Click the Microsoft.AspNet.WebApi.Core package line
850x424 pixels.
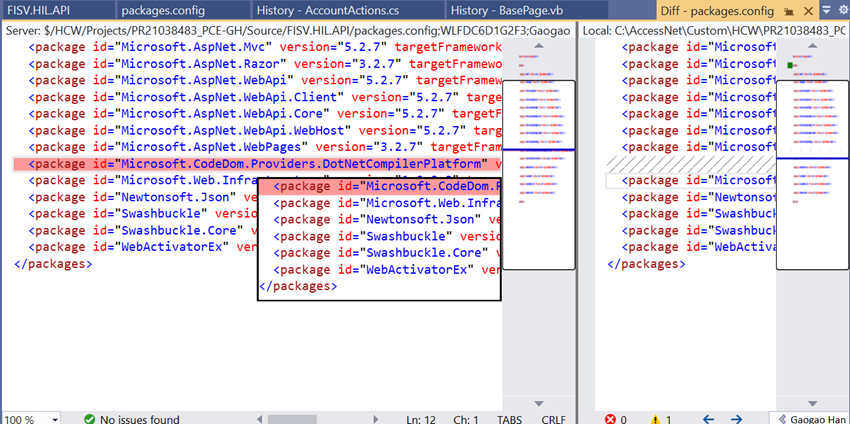point(265,114)
